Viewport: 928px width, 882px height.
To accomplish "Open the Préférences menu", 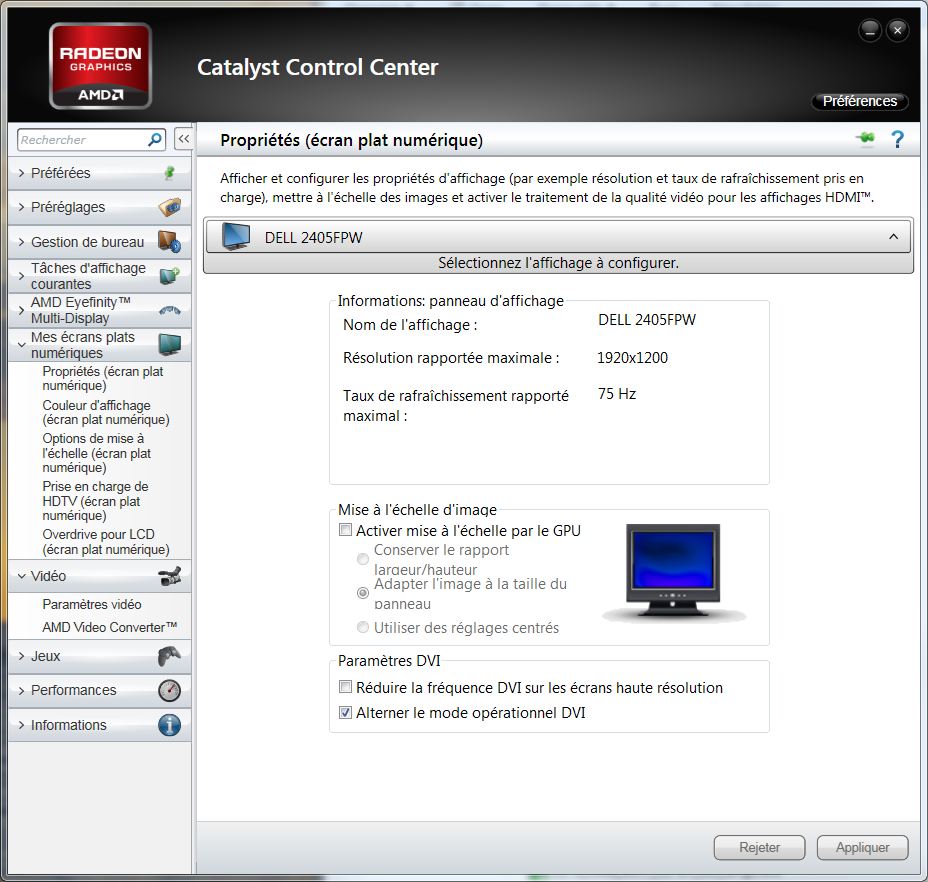I will point(859,101).
